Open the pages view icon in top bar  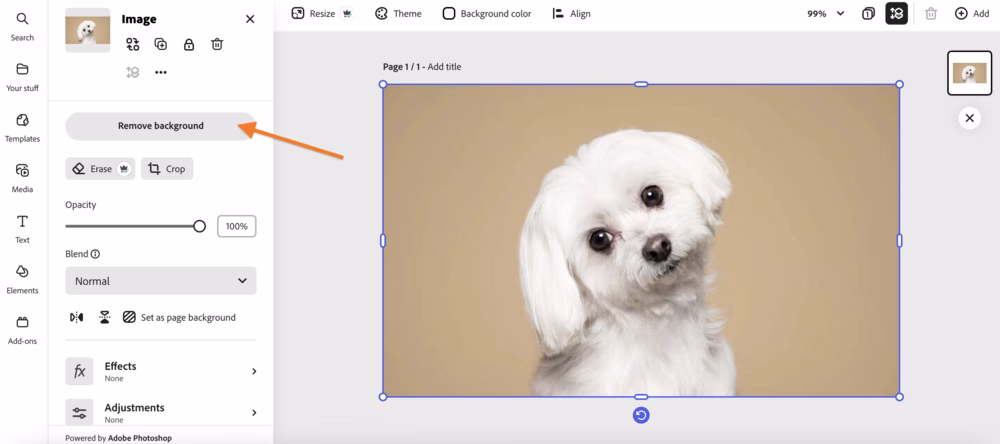868,14
